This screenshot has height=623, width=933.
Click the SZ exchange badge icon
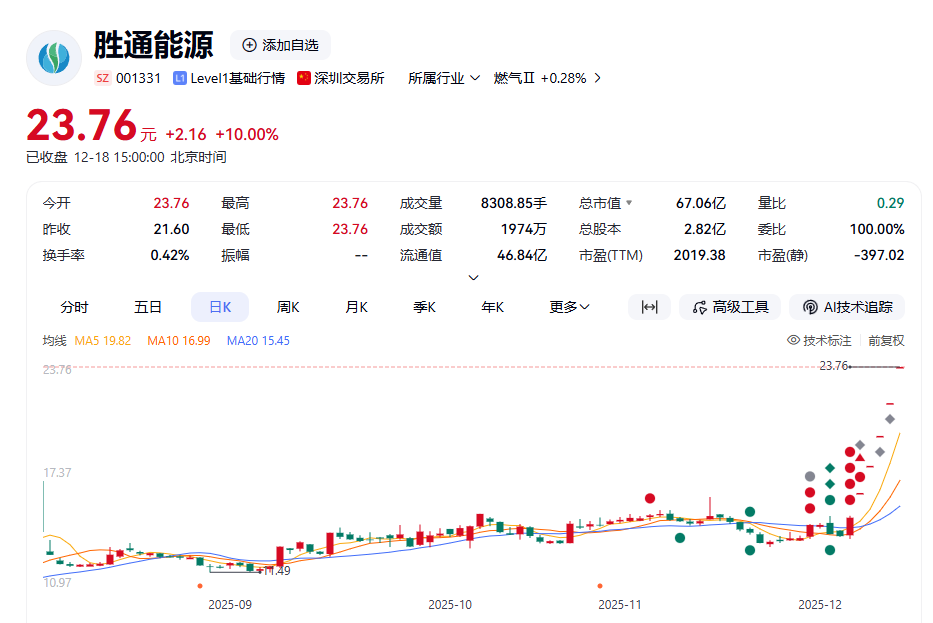[x=102, y=78]
